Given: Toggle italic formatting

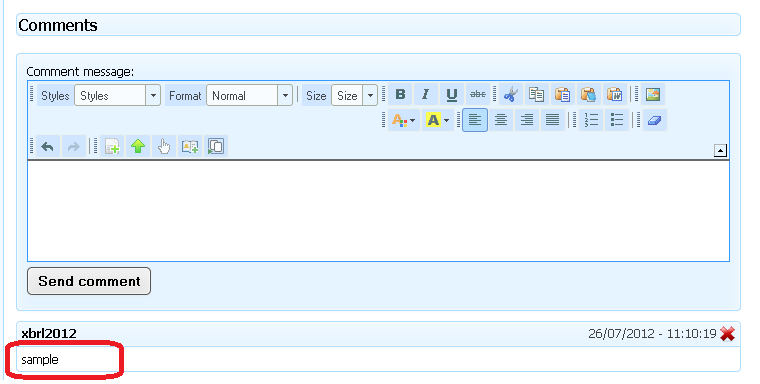Looking at the screenshot, I should tap(426, 95).
